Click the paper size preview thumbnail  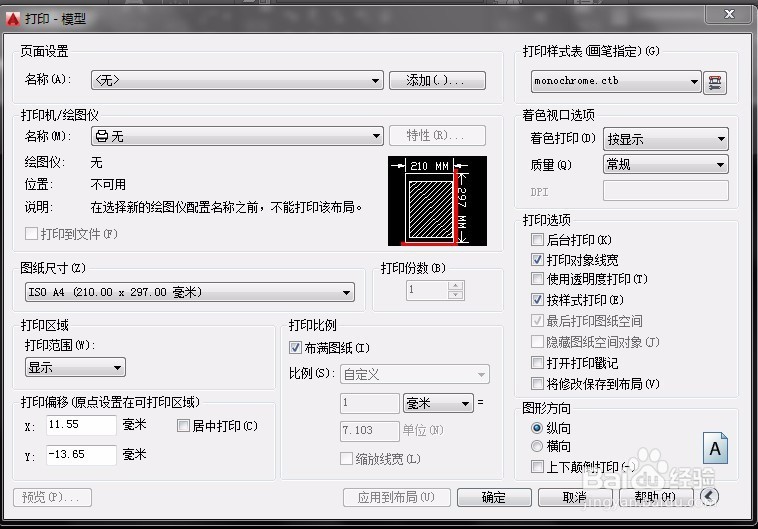pos(437,201)
